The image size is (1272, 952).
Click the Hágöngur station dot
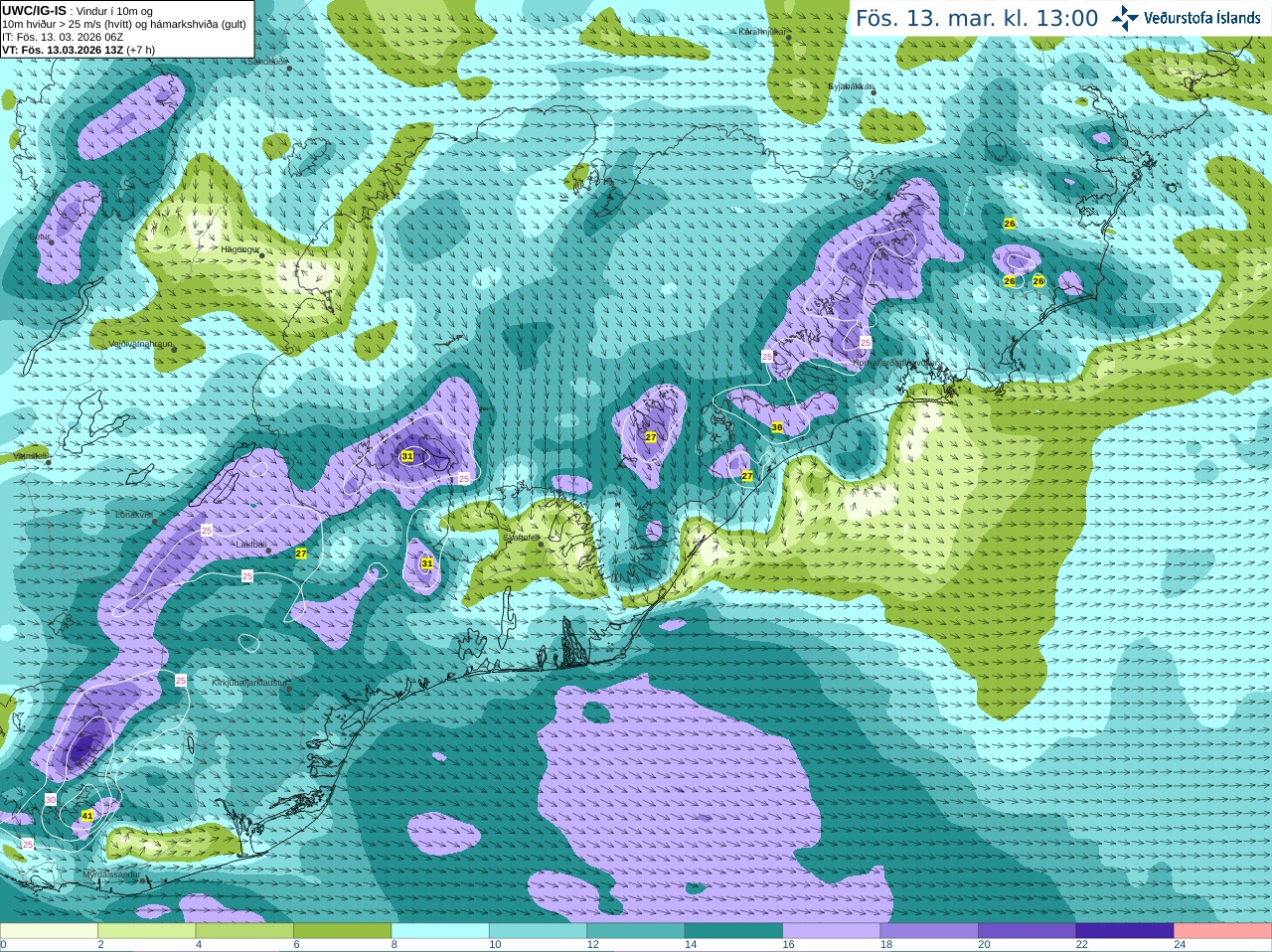click(262, 255)
